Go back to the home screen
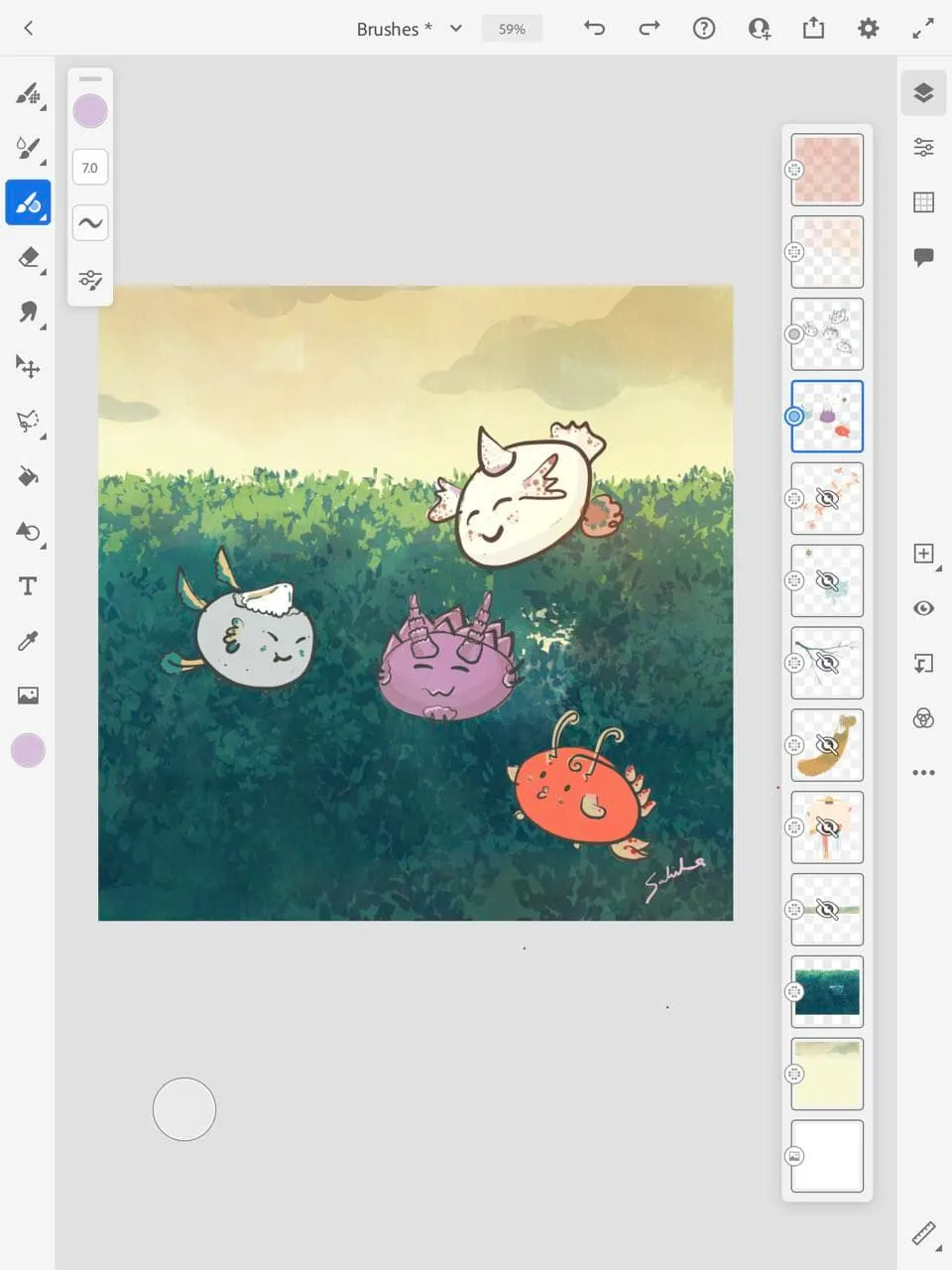This screenshot has height=1270, width=952. pyautogui.click(x=28, y=28)
